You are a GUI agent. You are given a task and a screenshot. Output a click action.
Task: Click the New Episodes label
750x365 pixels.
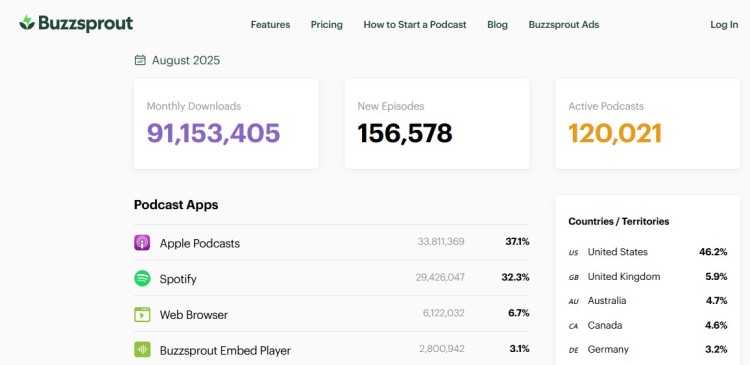[391, 106]
